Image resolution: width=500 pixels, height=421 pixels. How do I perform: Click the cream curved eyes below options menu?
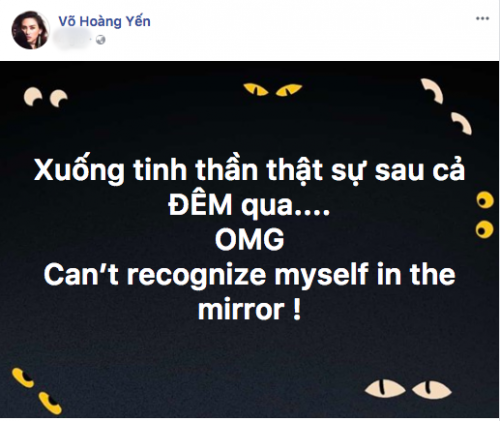click(447, 105)
